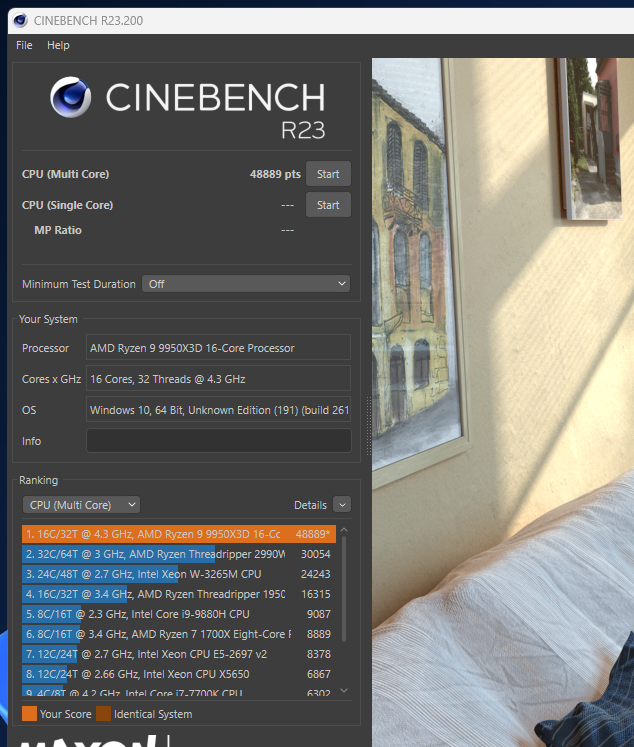Select the 16C/32T @ 3.4 GHz Threadripper row

(179, 594)
